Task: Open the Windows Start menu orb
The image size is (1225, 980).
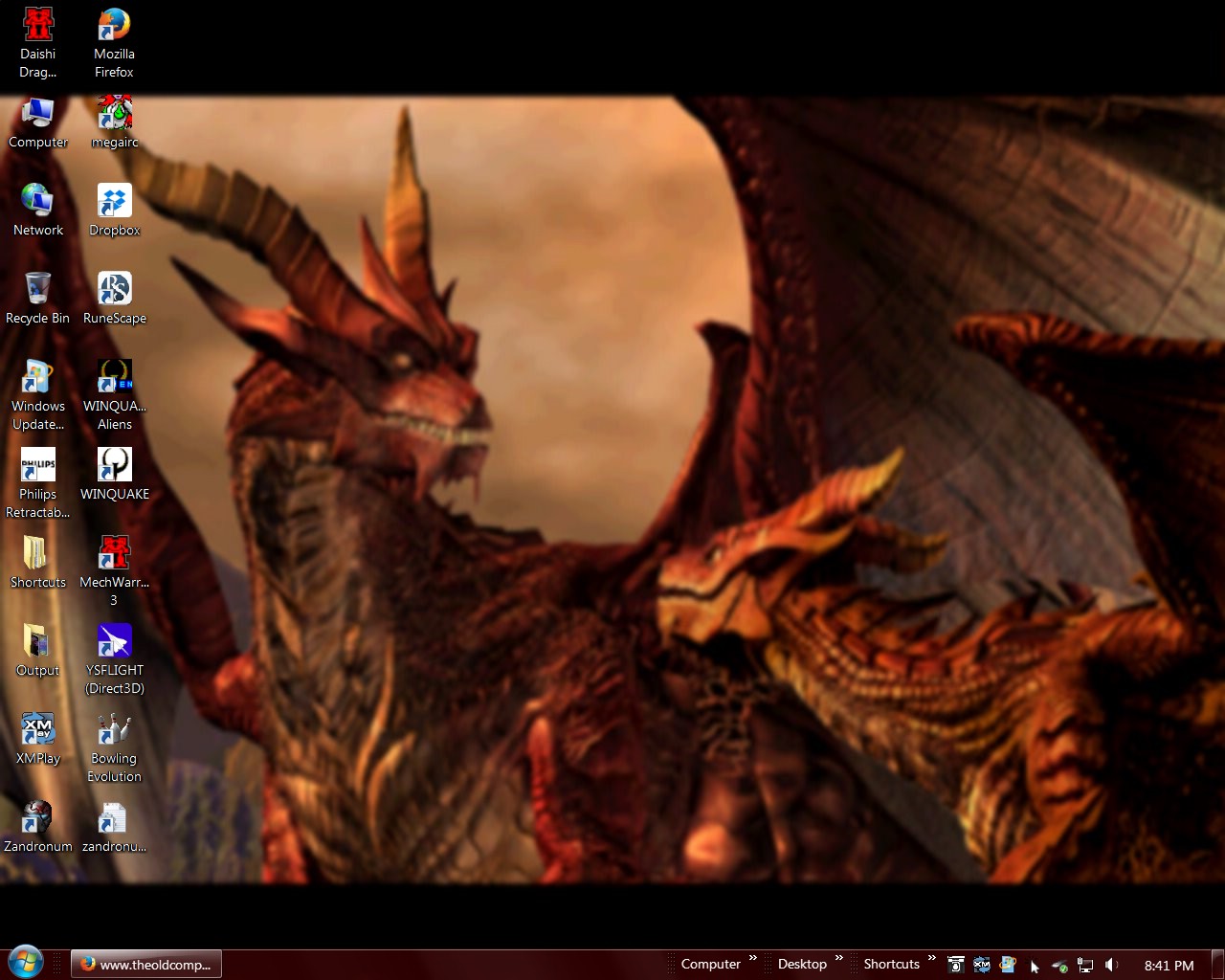Action: coord(26,963)
